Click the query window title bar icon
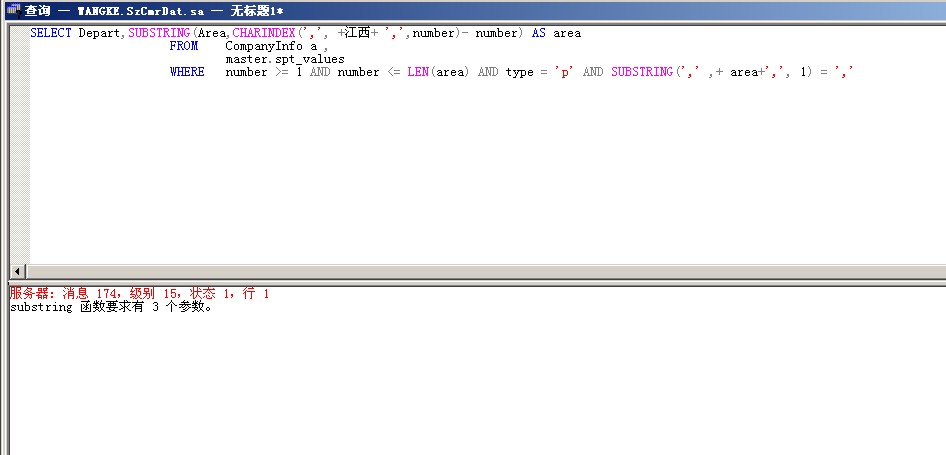This screenshot has height=455, width=946. click(13, 10)
